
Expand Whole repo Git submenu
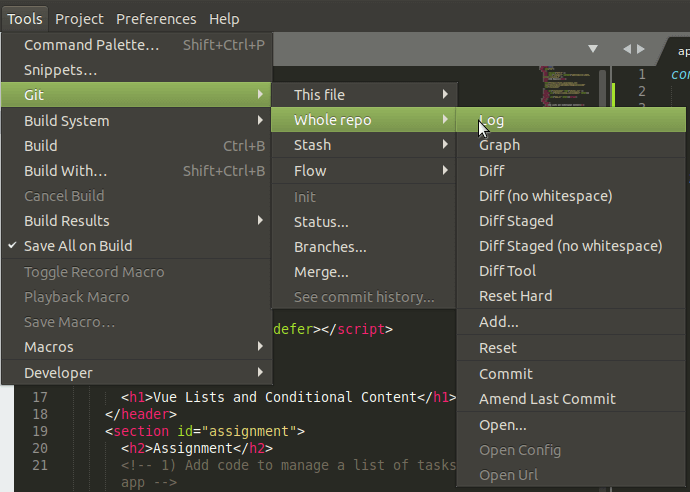click(x=364, y=120)
